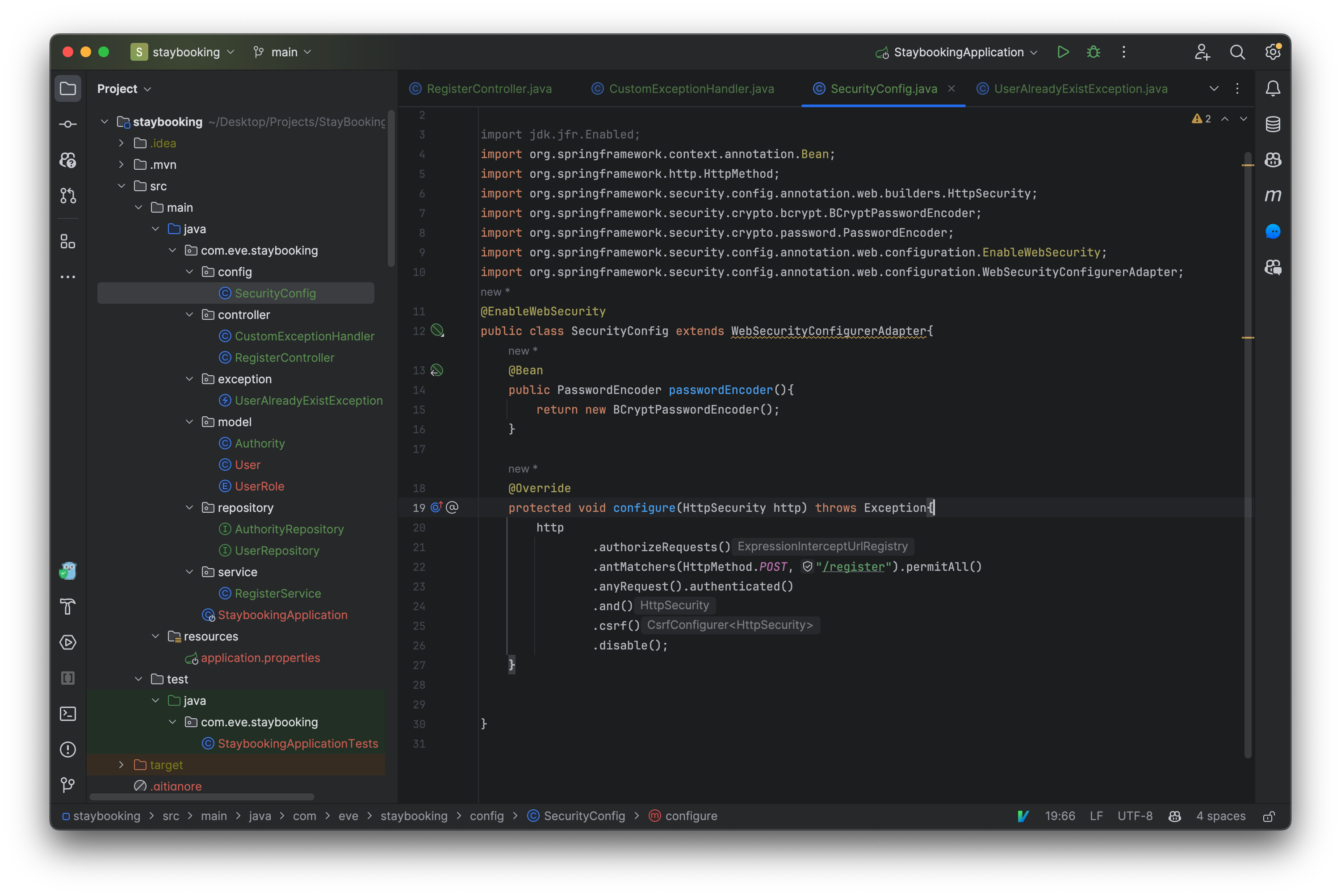
Task: Click the override gutter icon on line 19
Action: click(436, 507)
